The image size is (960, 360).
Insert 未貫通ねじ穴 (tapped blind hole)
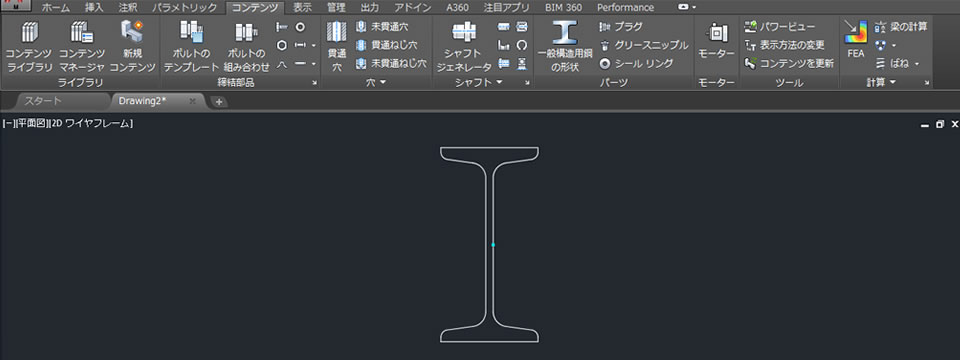tap(391, 63)
